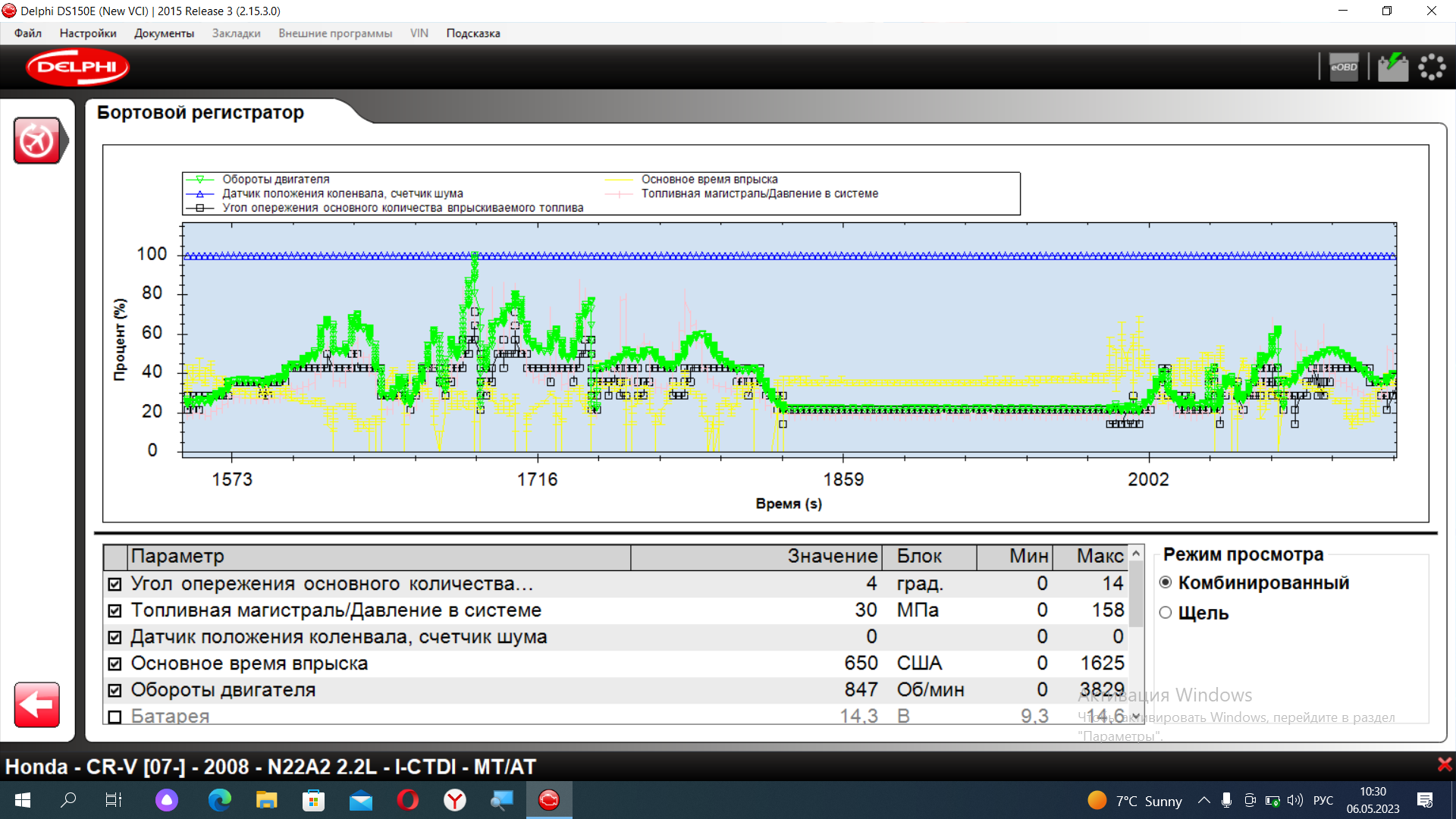Click the red X next to vehicle name
This screenshot has height=819, width=1456.
coord(1444,764)
